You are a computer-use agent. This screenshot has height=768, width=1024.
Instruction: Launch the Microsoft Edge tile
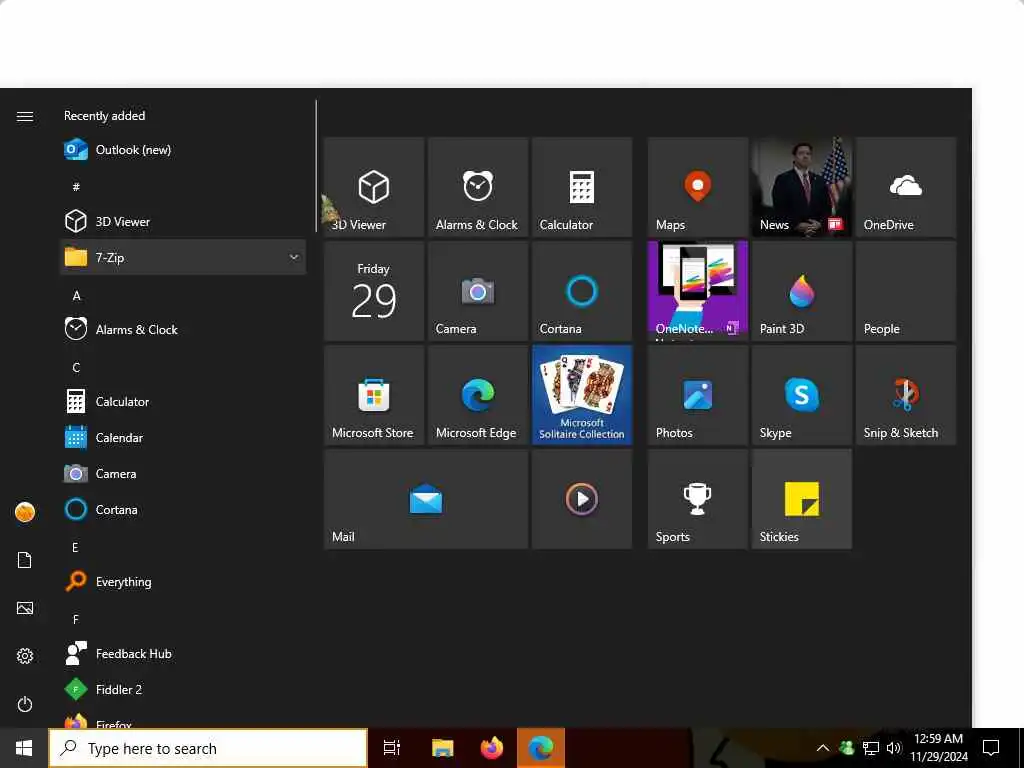(477, 395)
